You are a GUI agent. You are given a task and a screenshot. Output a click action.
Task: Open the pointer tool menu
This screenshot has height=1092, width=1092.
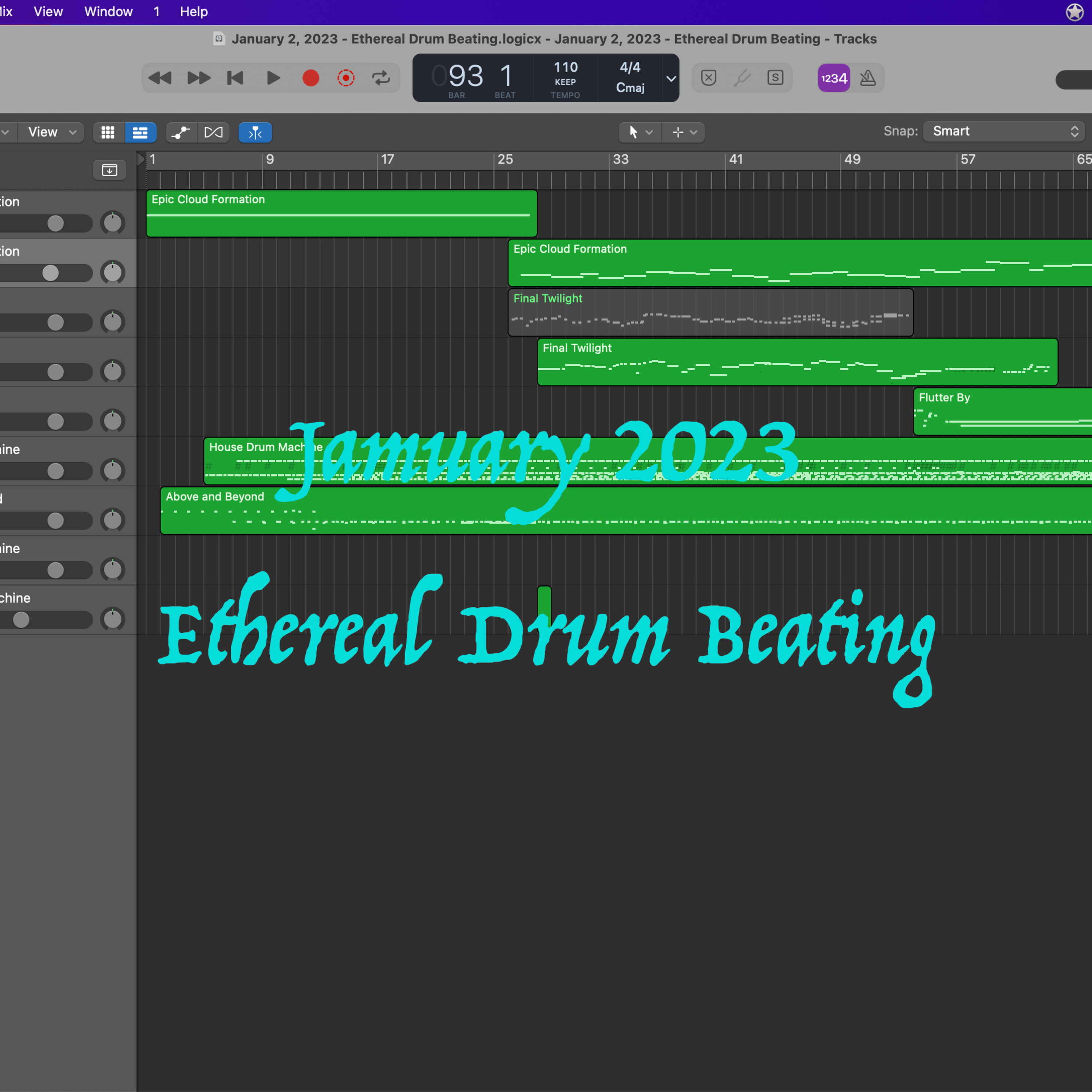pos(640,132)
